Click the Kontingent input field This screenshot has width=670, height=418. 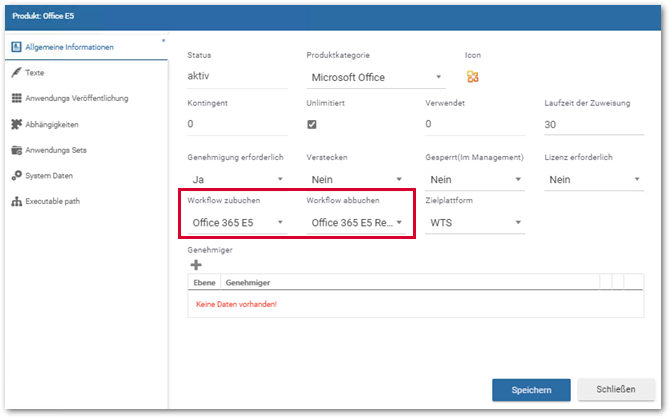click(x=237, y=124)
